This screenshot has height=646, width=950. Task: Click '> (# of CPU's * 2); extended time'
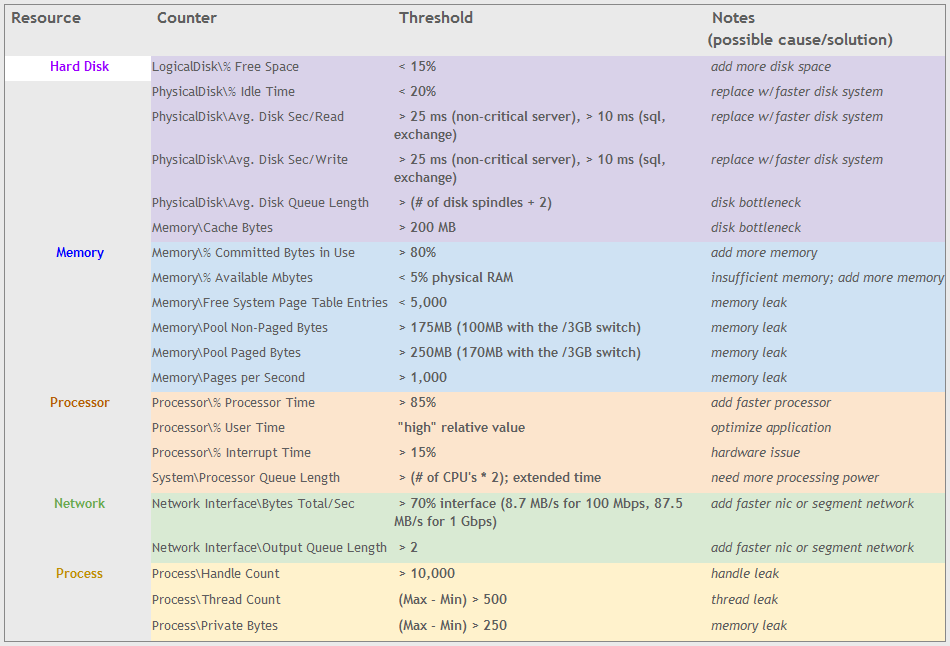click(500, 478)
